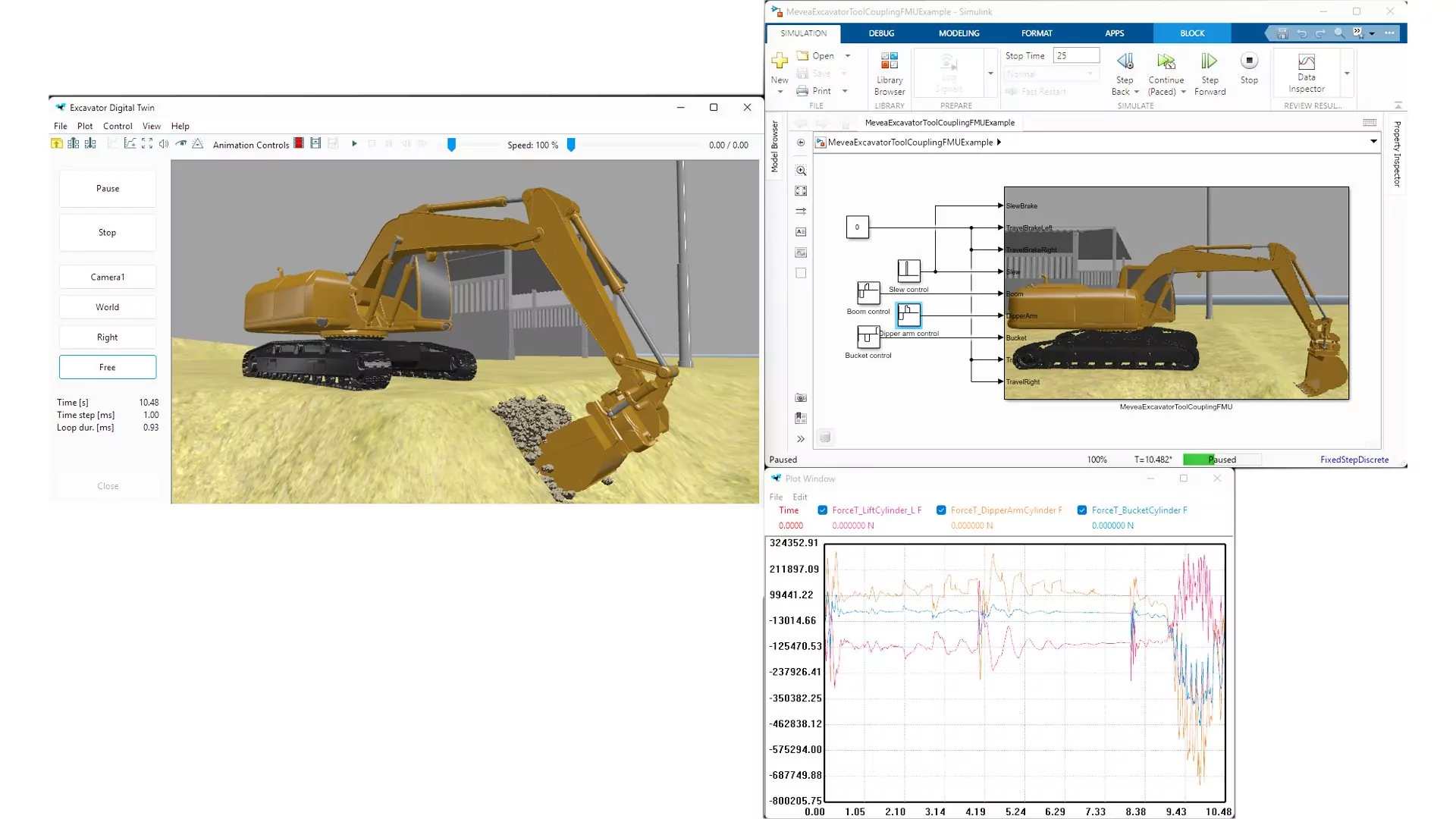Click the record animation icon in Digital Twin toolbar
Viewport: 1456px width, 819px height.
click(298, 143)
